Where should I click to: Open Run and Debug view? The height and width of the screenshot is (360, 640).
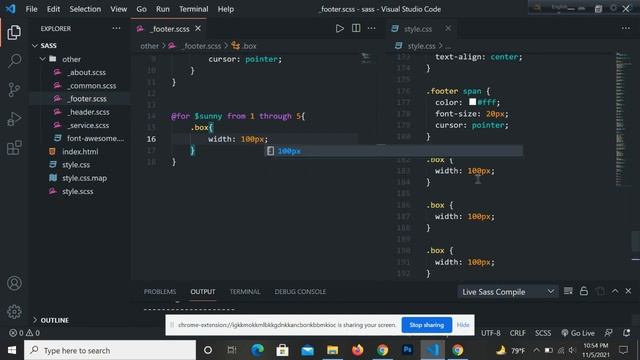(x=14, y=119)
